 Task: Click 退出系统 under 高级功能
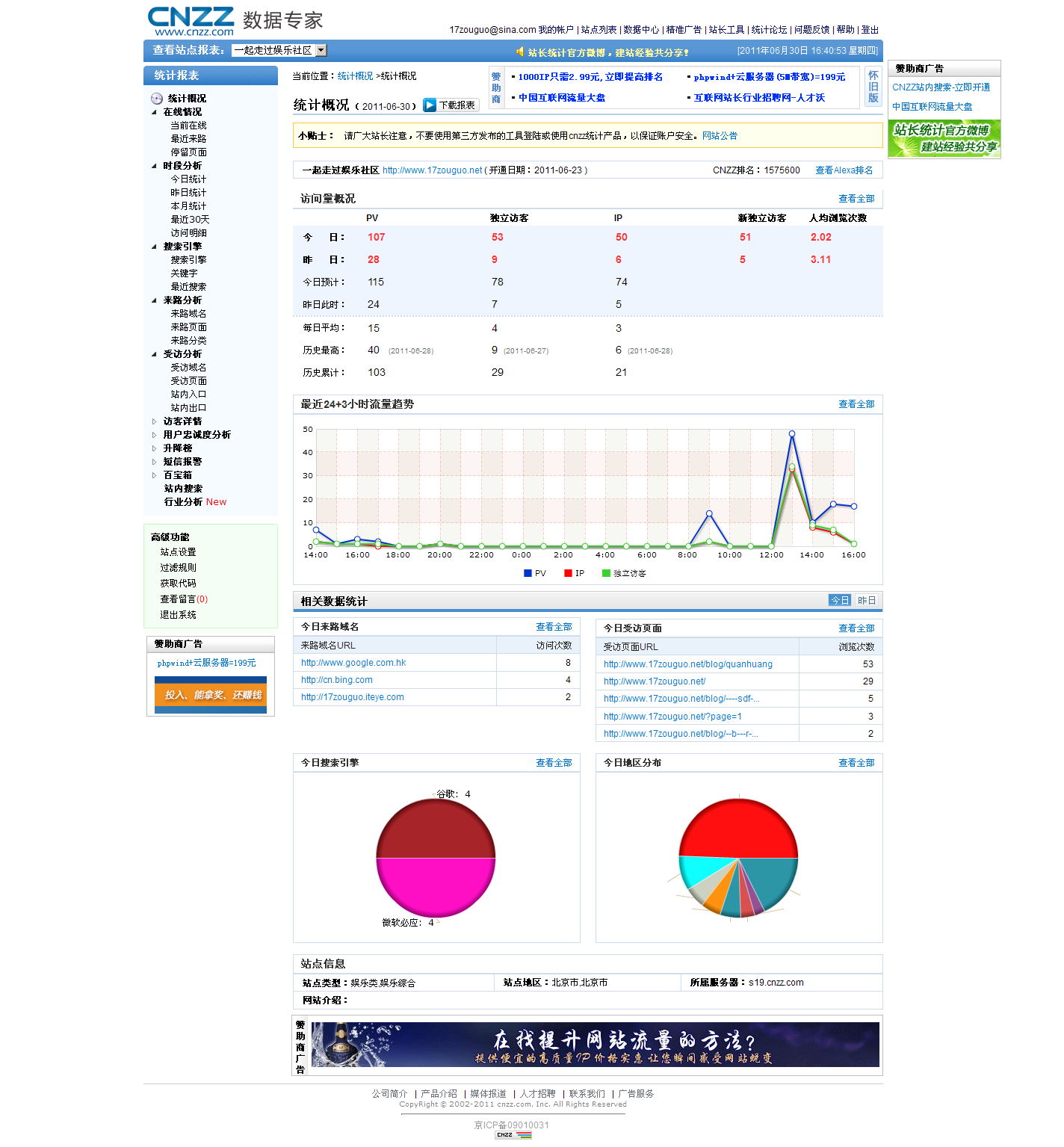click(x=178, y=615)
